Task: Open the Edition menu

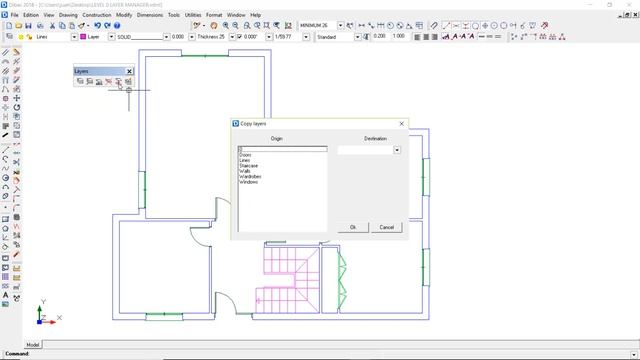Action: 31,15
